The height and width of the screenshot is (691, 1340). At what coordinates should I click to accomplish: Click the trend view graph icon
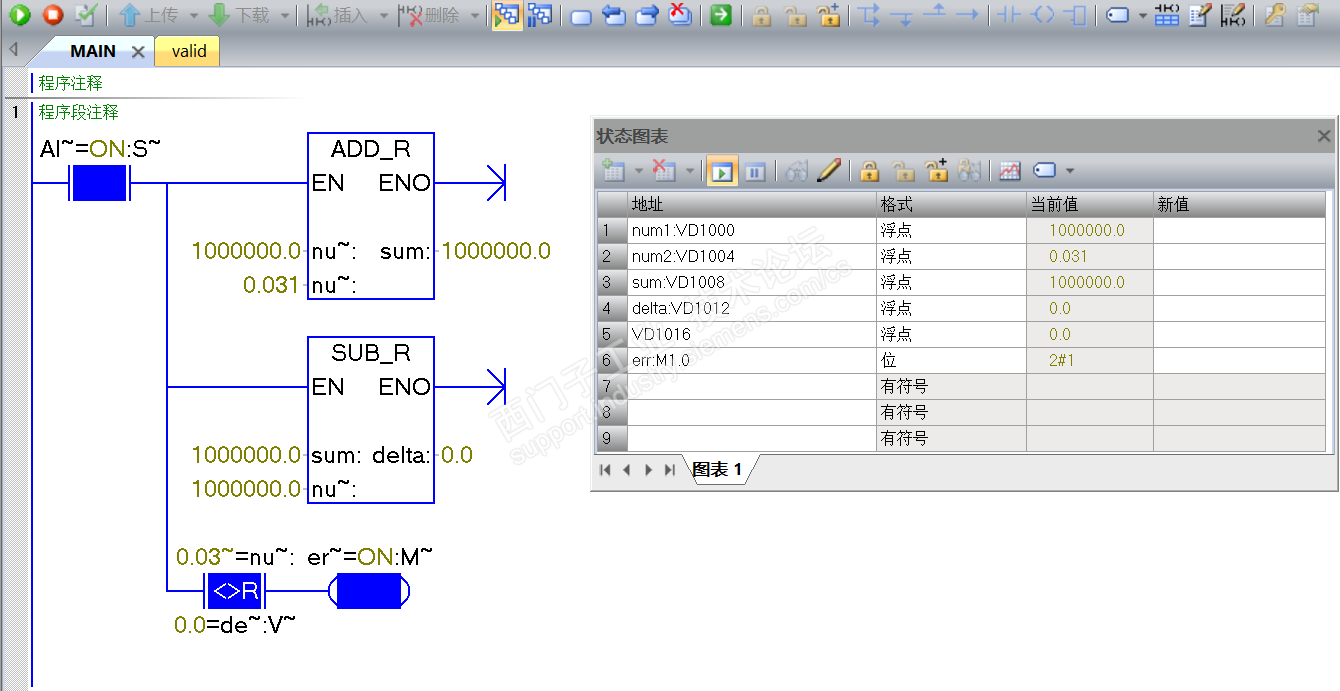(1010, 171)
